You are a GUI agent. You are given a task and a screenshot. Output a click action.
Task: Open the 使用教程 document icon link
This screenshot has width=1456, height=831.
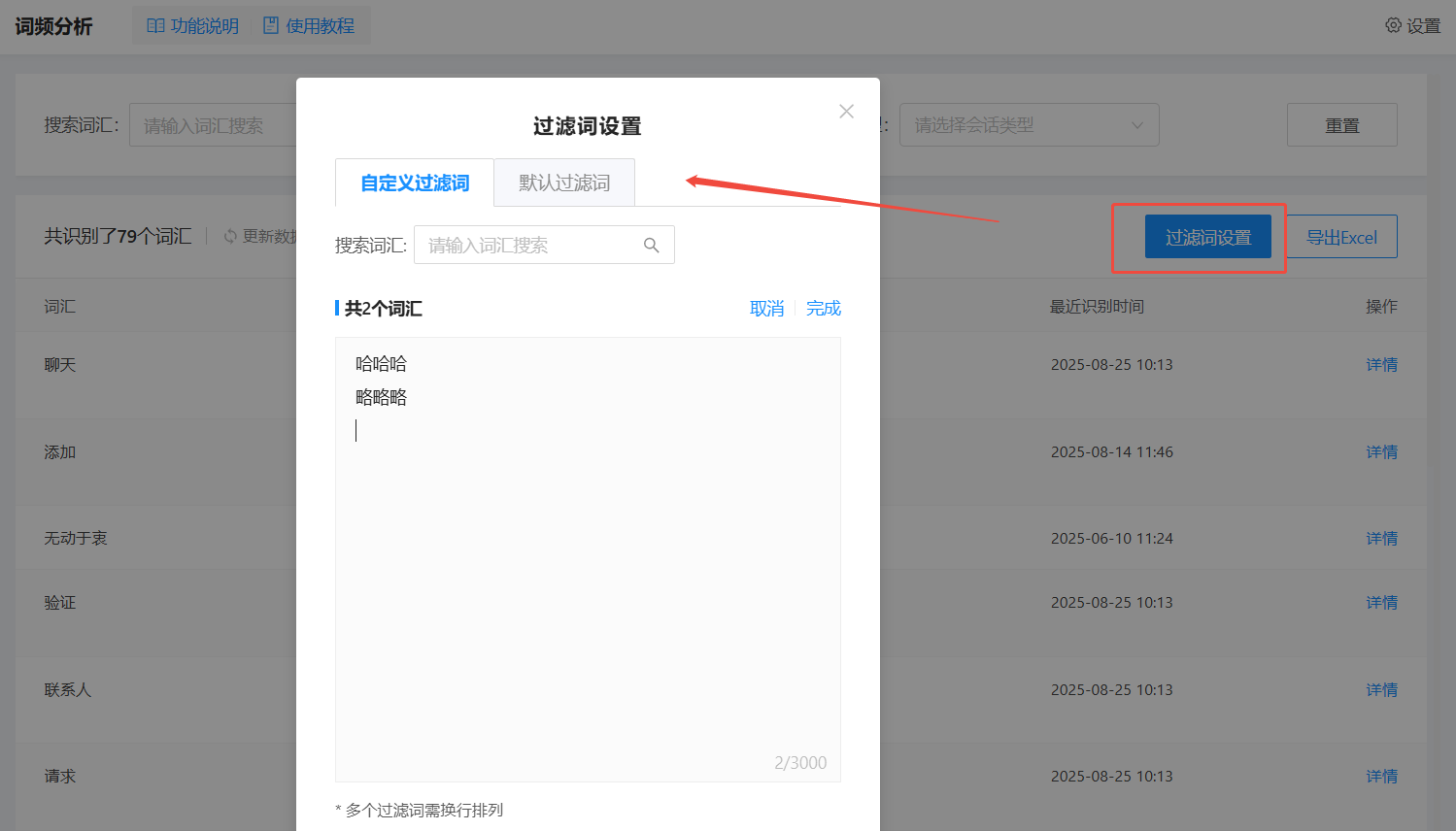271,26
